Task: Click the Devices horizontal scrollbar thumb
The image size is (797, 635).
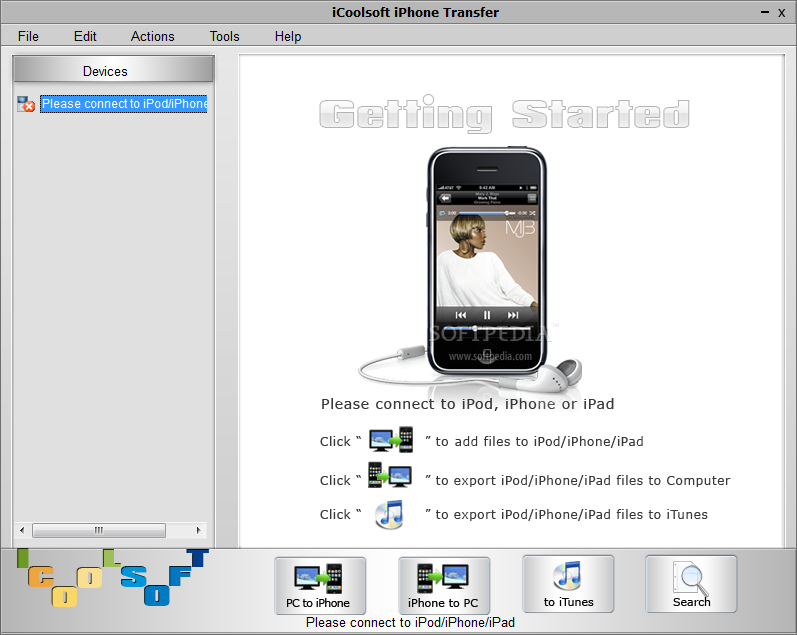Action: point(99,530)
